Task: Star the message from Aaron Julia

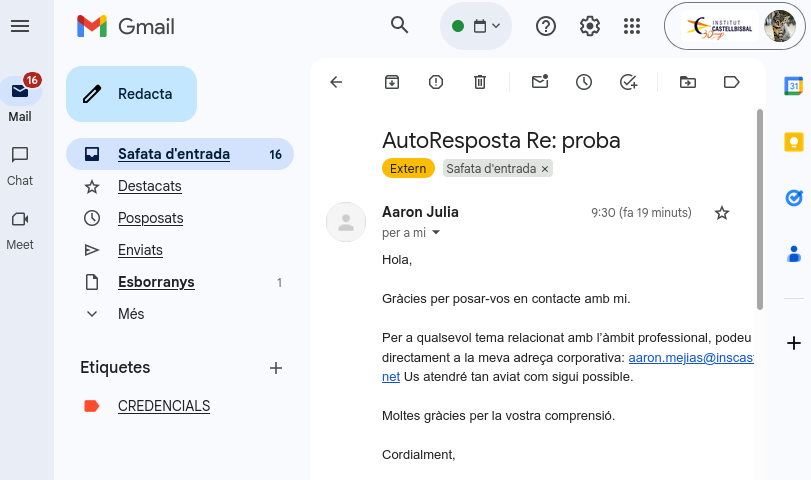Action: click(722, 213)
